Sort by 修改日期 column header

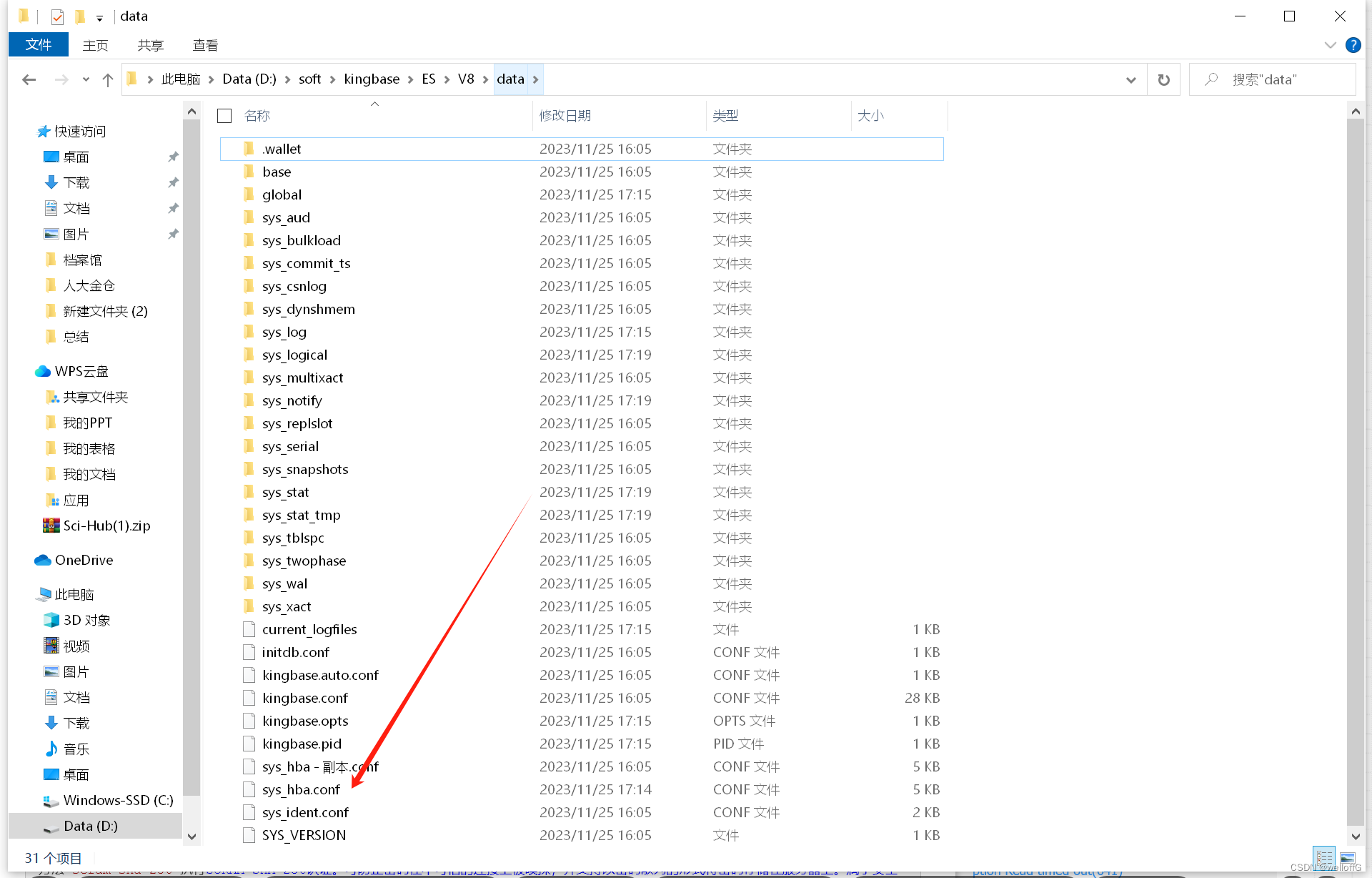tap(565, 116)
